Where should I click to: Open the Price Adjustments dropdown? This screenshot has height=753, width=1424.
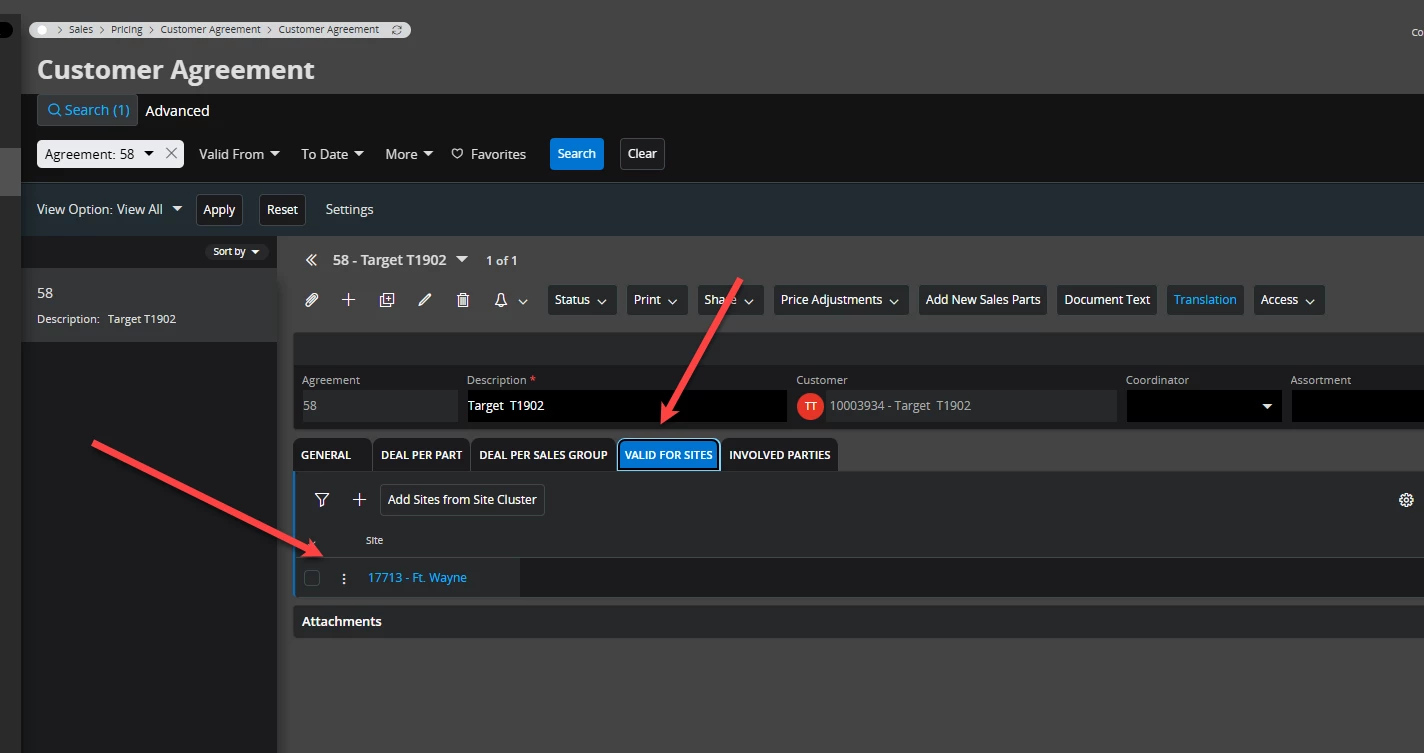tap(840, 300)
